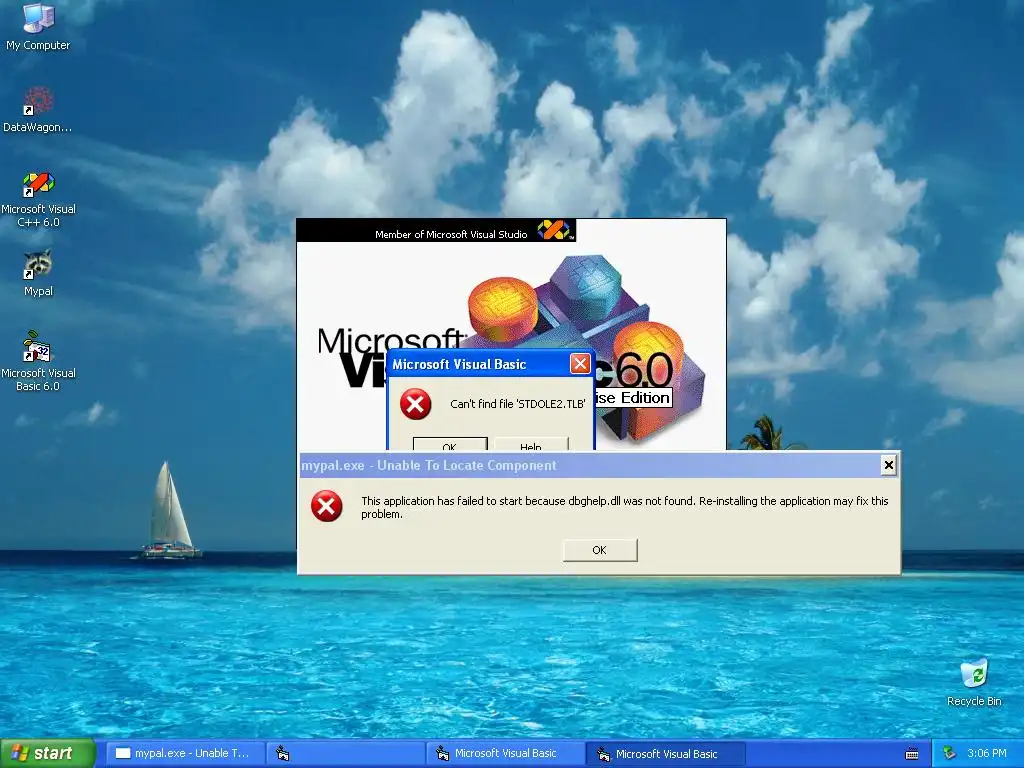
Task: Click OK in the Visual Basic STDOLE2.TLB dialog
Action: [x=450, y=444]
